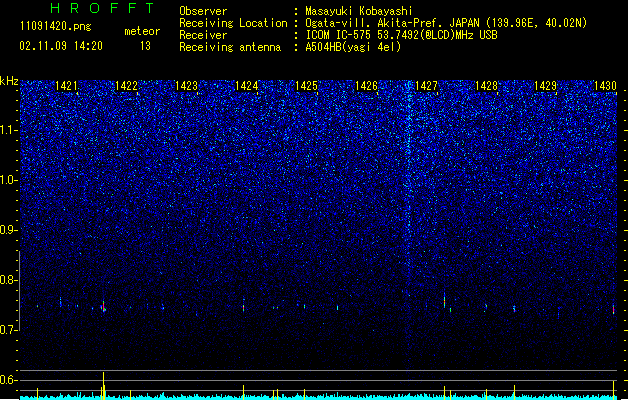This screenshot has width=629, height=400.
Task: Select antenna value A504HB(yagi 4el)
Action: pos(353,47)
